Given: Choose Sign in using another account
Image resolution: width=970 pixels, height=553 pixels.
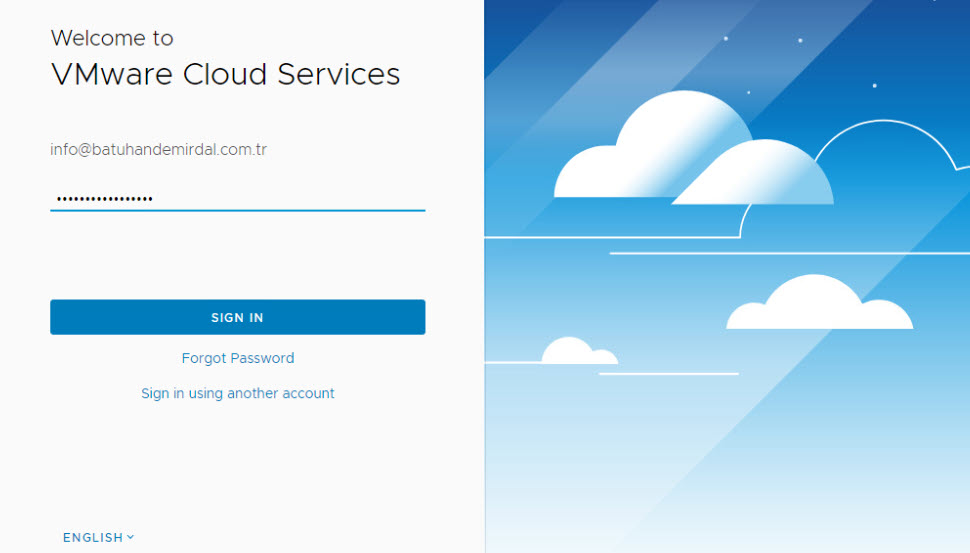Looking at the screenshot, I should [237, 393].
